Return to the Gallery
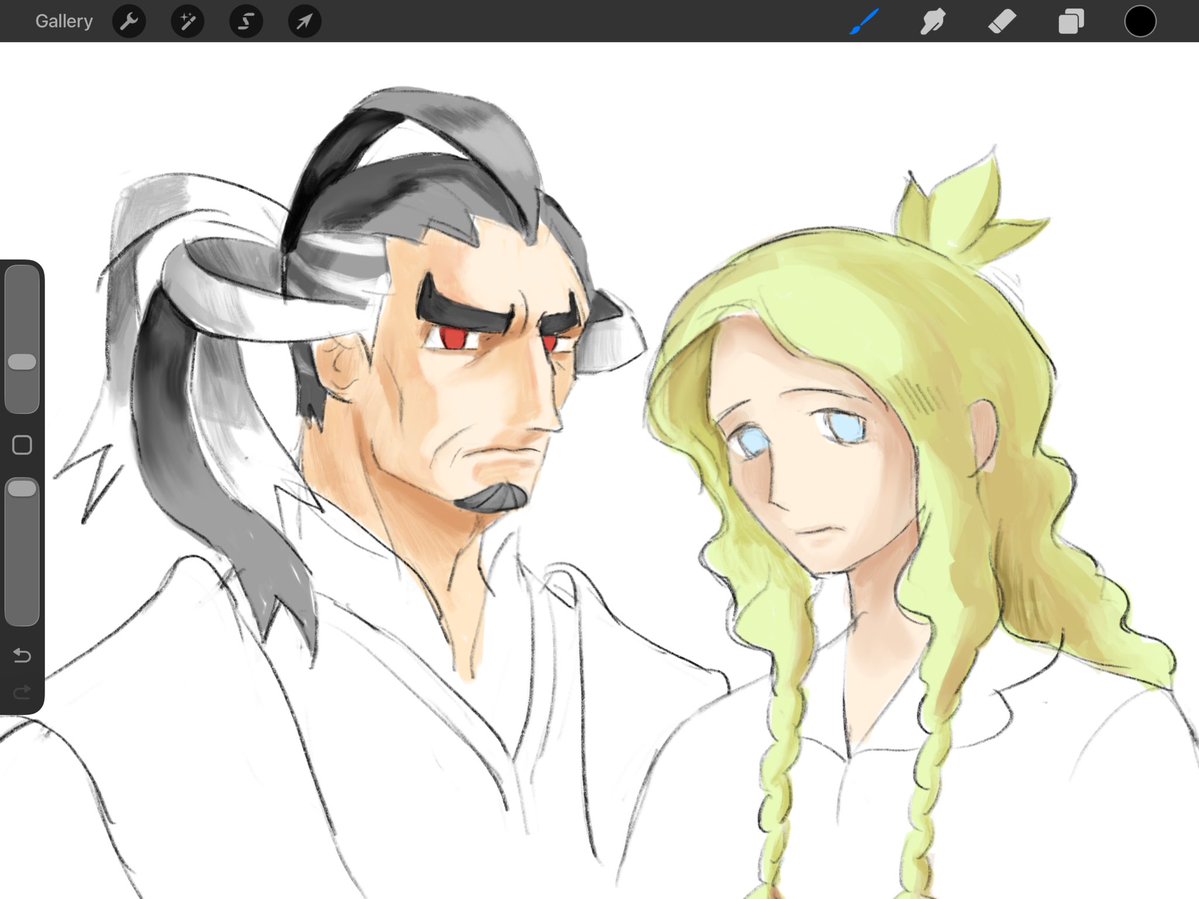 tap(63, 21)
